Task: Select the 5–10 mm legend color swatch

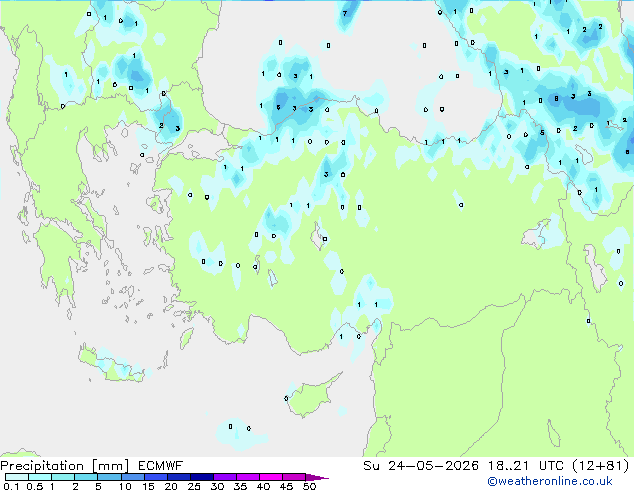Action: pyautogui.click(x=109, y=477)
